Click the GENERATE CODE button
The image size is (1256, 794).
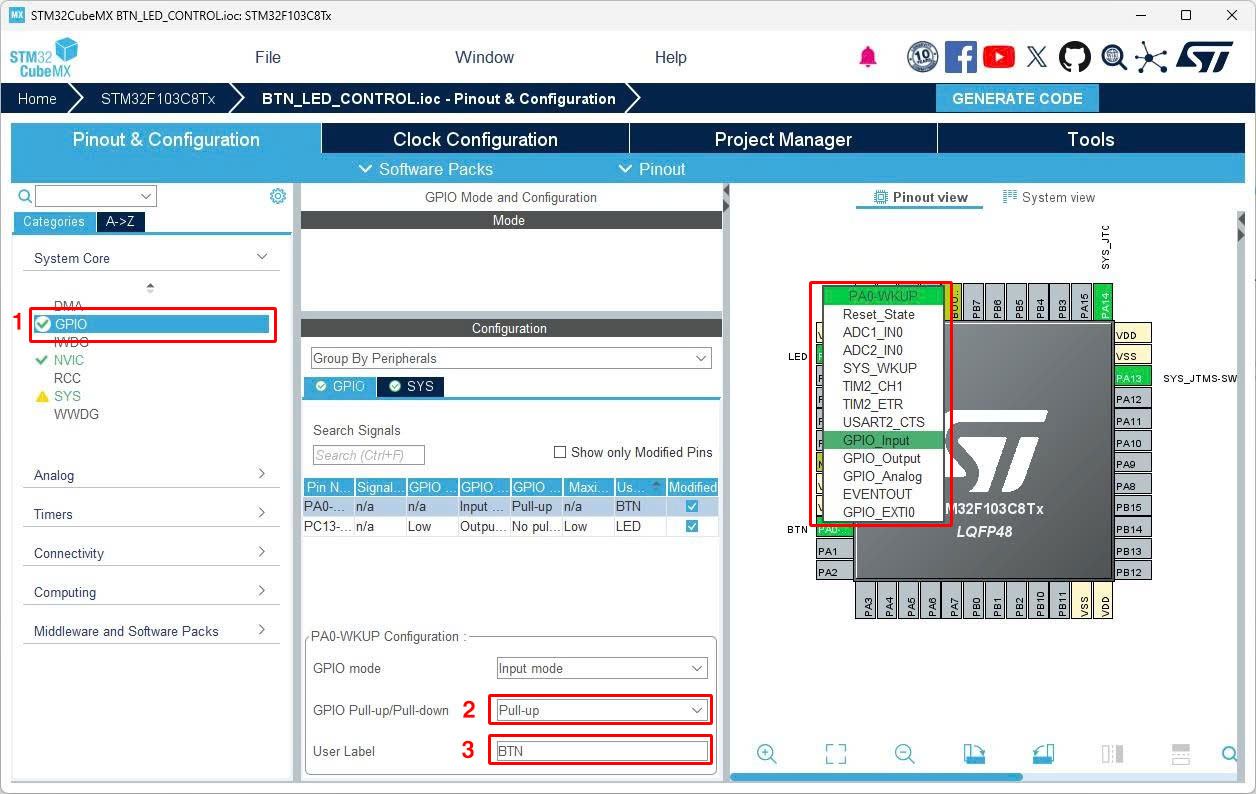coord(1017,98)
